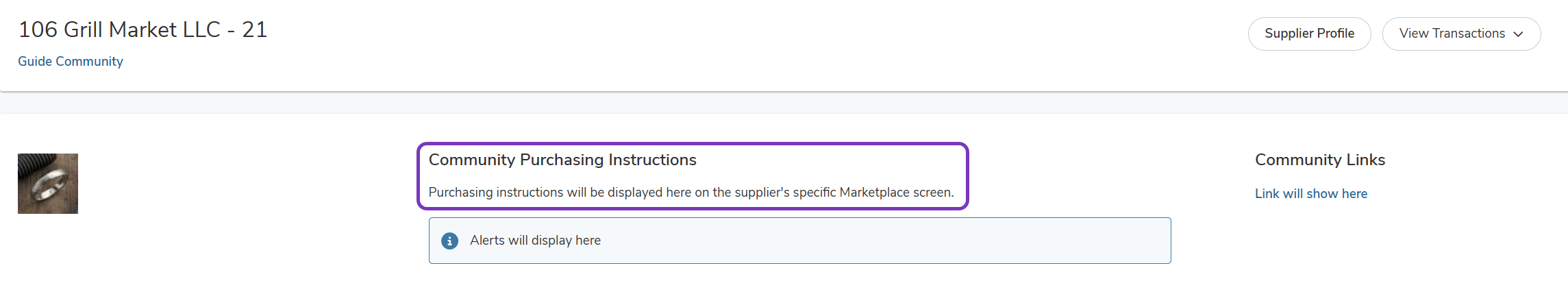
Task: Follow the Guide Community link
Action: coord(71,61)
